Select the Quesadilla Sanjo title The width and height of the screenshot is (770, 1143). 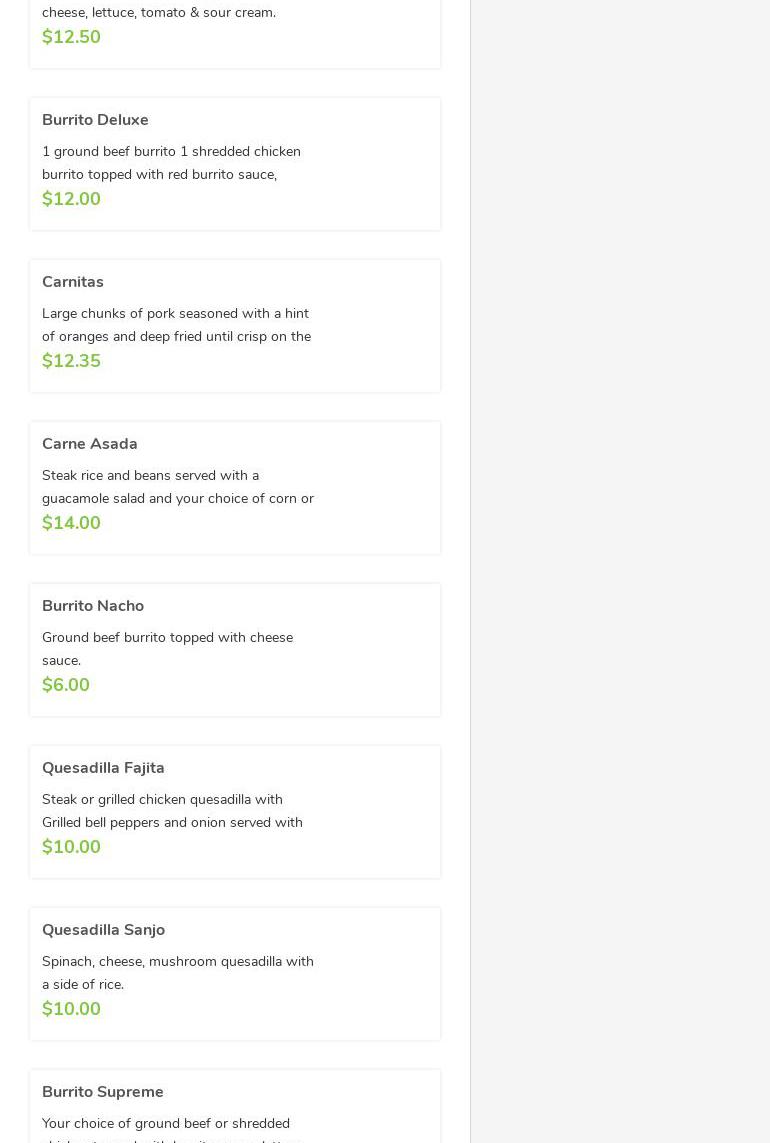pyautogui.click(x=103, y=930)
